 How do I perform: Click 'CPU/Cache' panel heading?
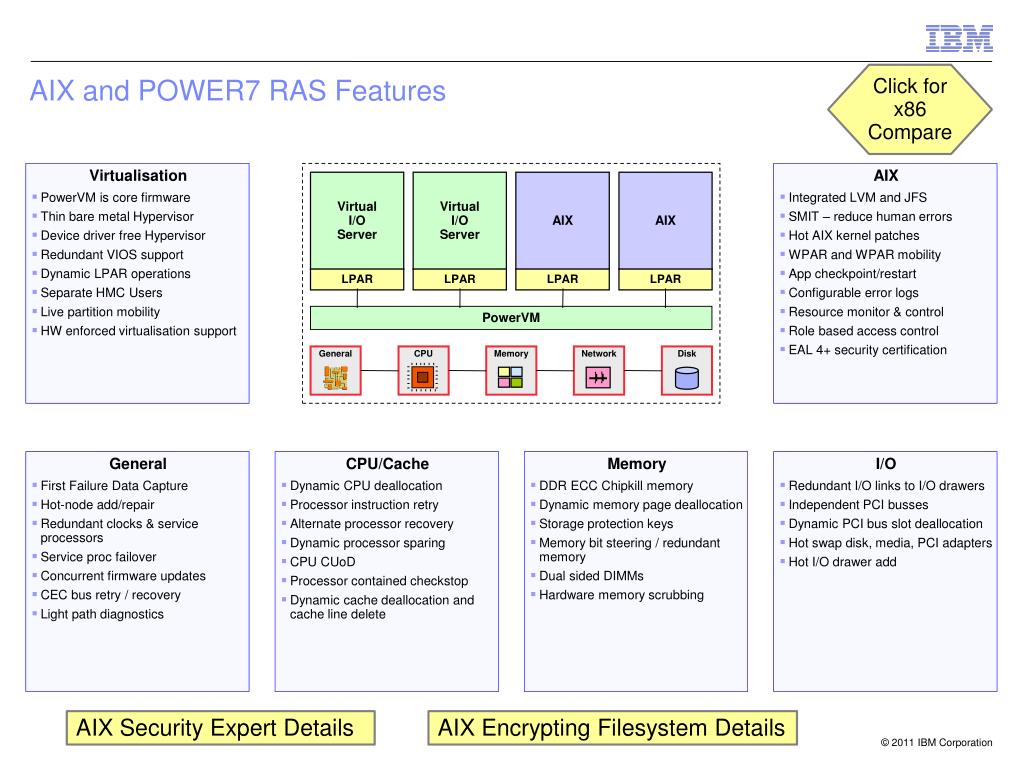point(387,464)
